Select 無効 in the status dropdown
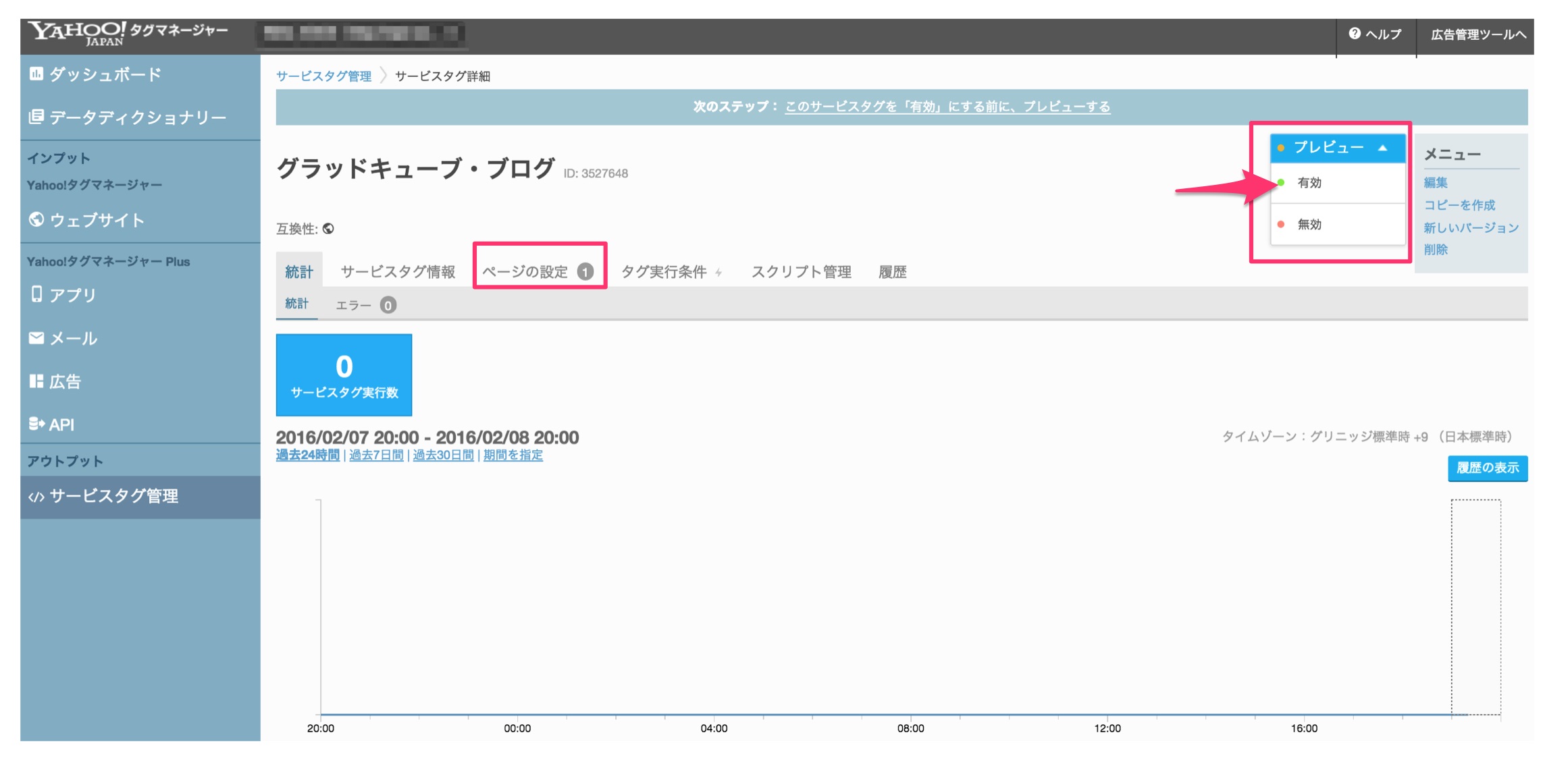 point(1337,224)
